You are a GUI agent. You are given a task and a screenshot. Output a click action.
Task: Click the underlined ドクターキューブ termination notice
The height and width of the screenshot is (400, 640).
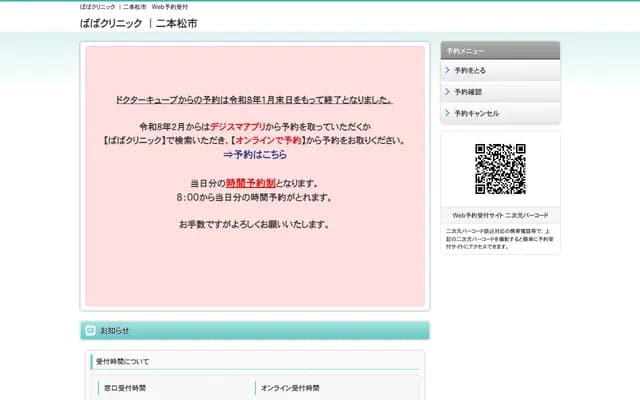point(254,100)
